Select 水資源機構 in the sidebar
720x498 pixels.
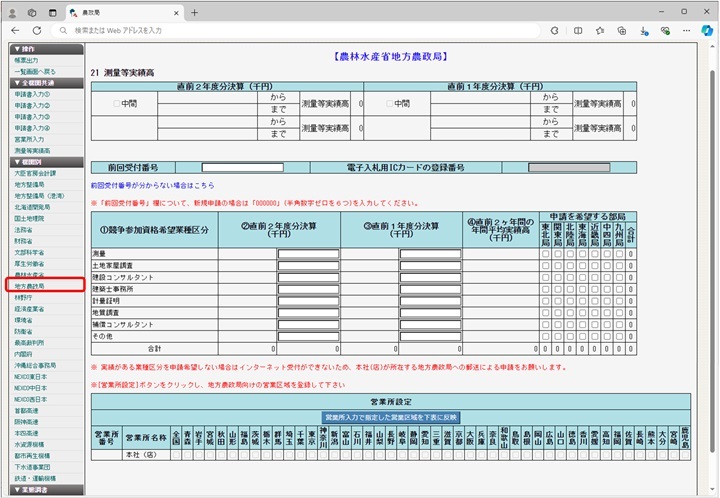(x=29, y=444)
